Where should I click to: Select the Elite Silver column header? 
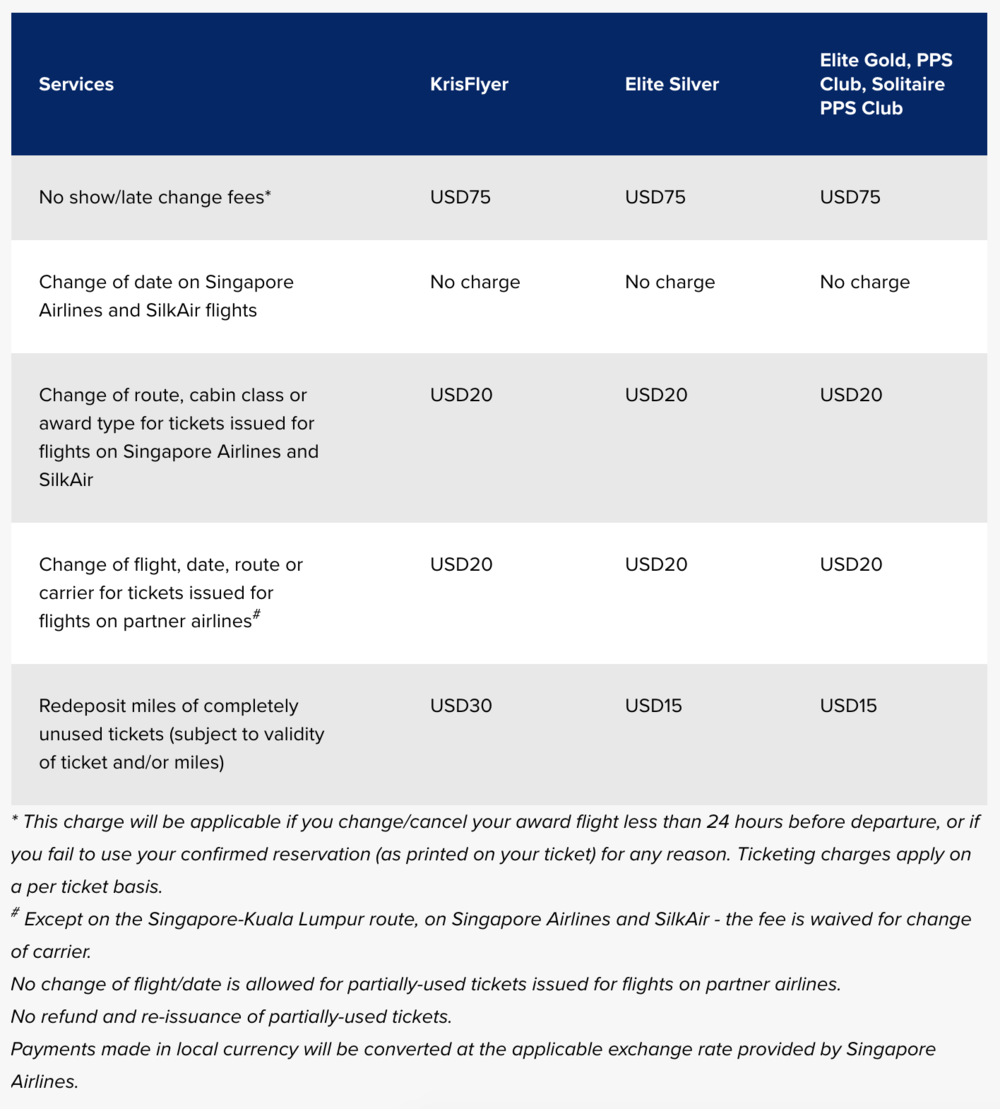click(x=672, y=84)
